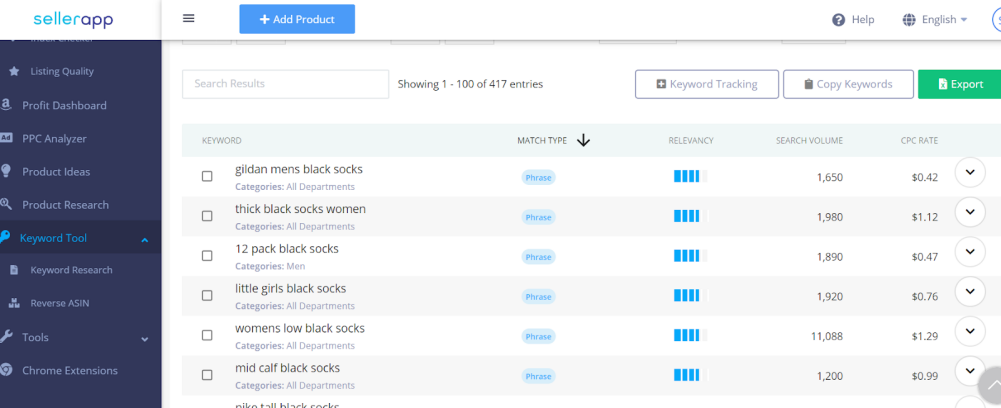Sort by Match Type arrow

[583, 140]
